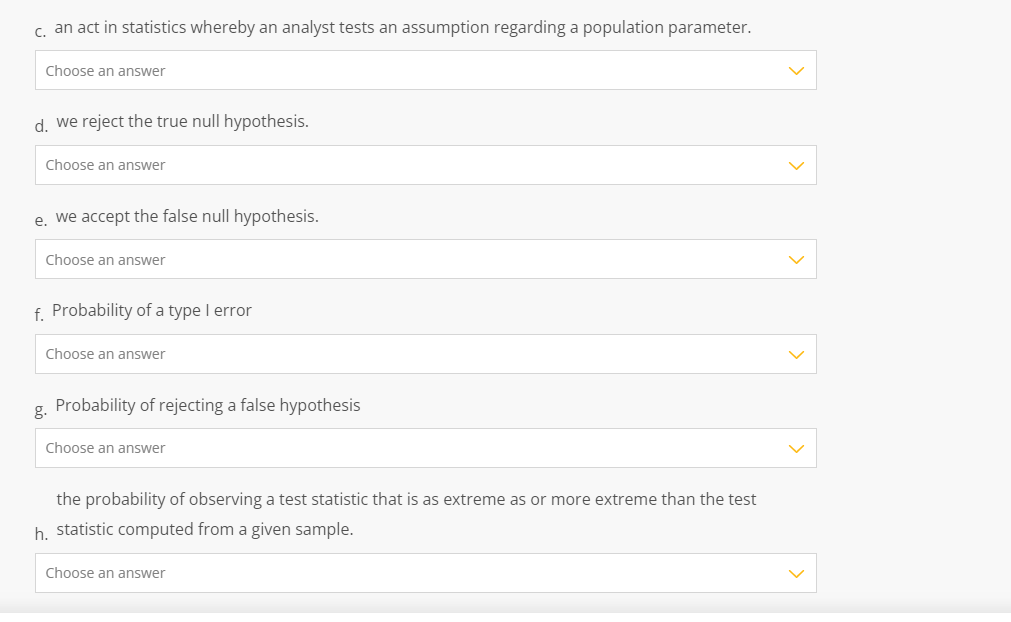Click the question c label text
This screenshot has height=622, width=1011.
pyautogui.click(x=404, y=27)
